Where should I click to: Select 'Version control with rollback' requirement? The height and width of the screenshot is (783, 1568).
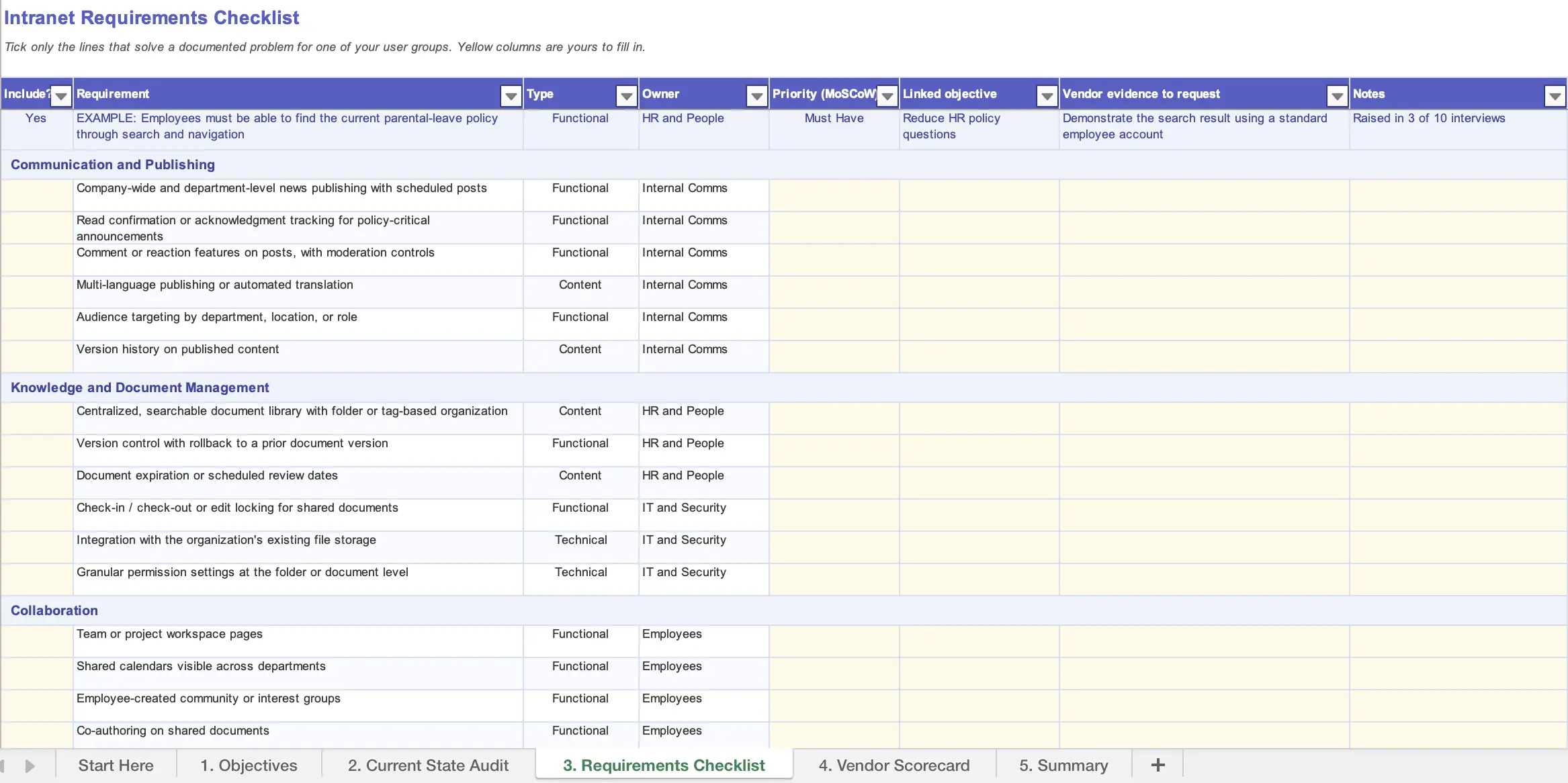298,451
